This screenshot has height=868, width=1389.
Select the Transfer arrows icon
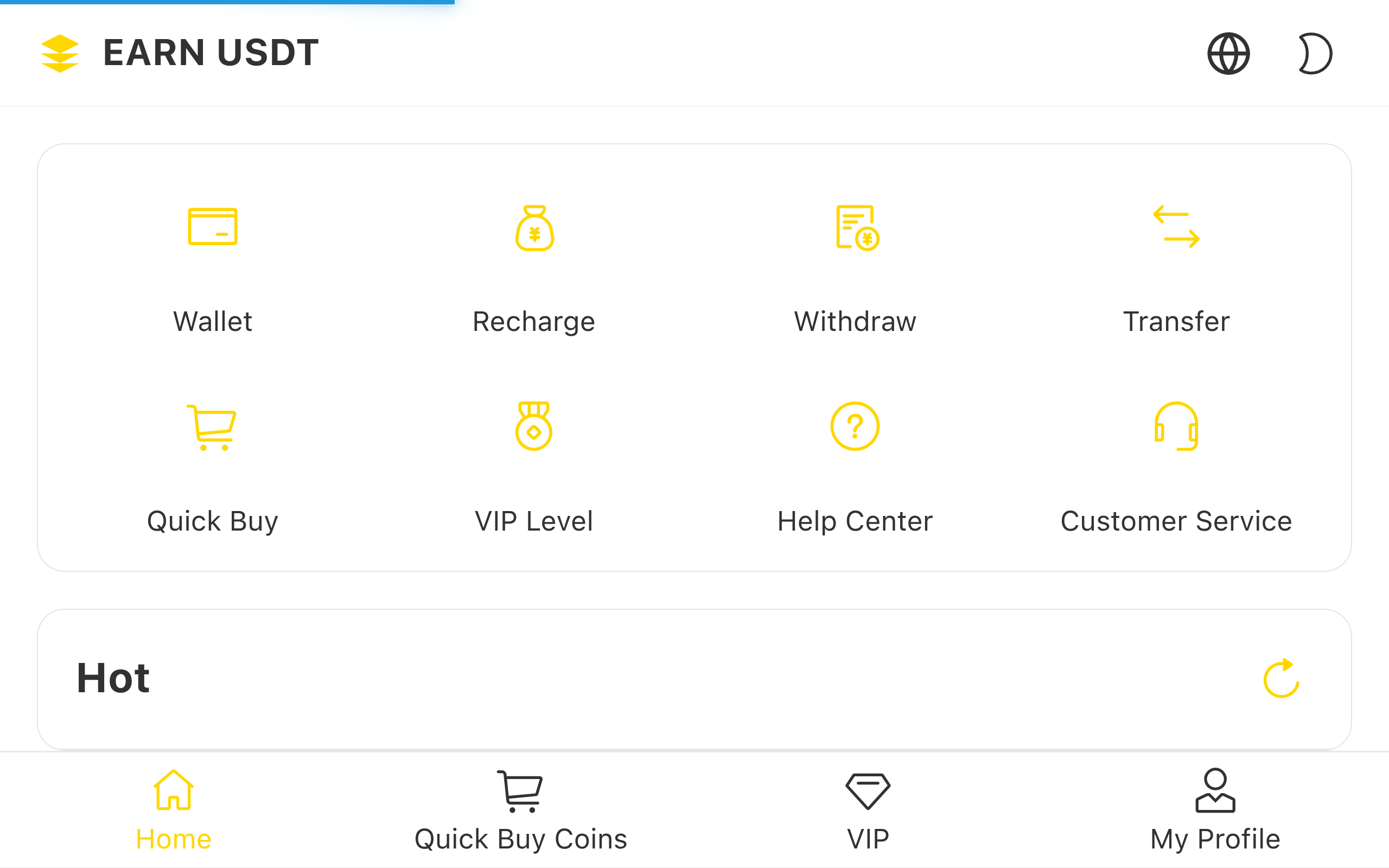1176,227
